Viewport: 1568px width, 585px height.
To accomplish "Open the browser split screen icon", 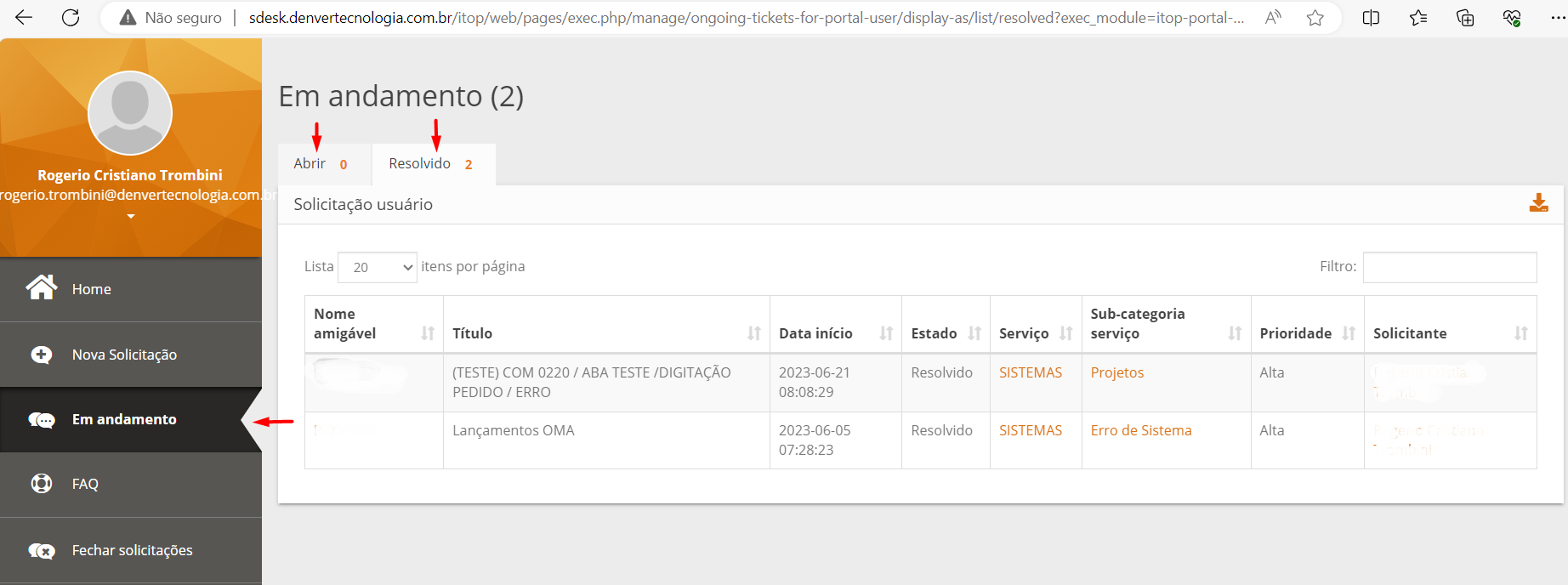I will [1371, 18].
